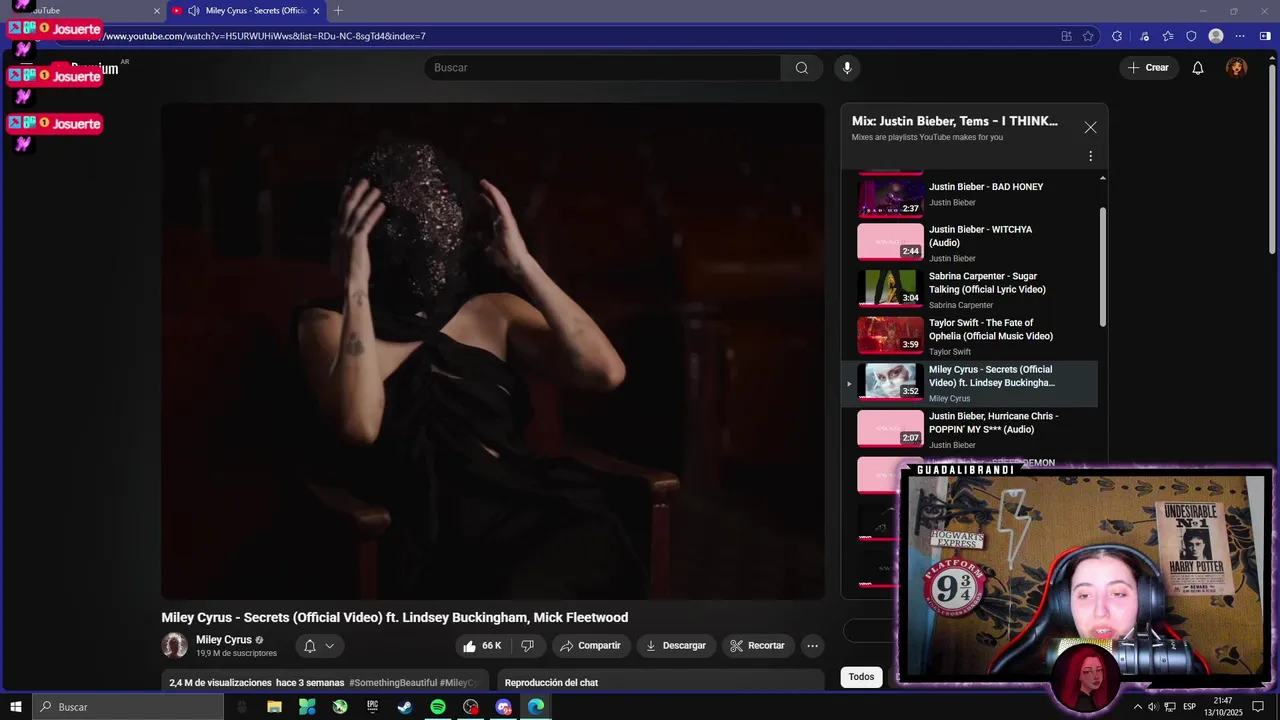Image resolution: width=1280 pixels, height=720 pixels.
Task: Open File Explorer from the taskbar
Action: click(274, 707)
